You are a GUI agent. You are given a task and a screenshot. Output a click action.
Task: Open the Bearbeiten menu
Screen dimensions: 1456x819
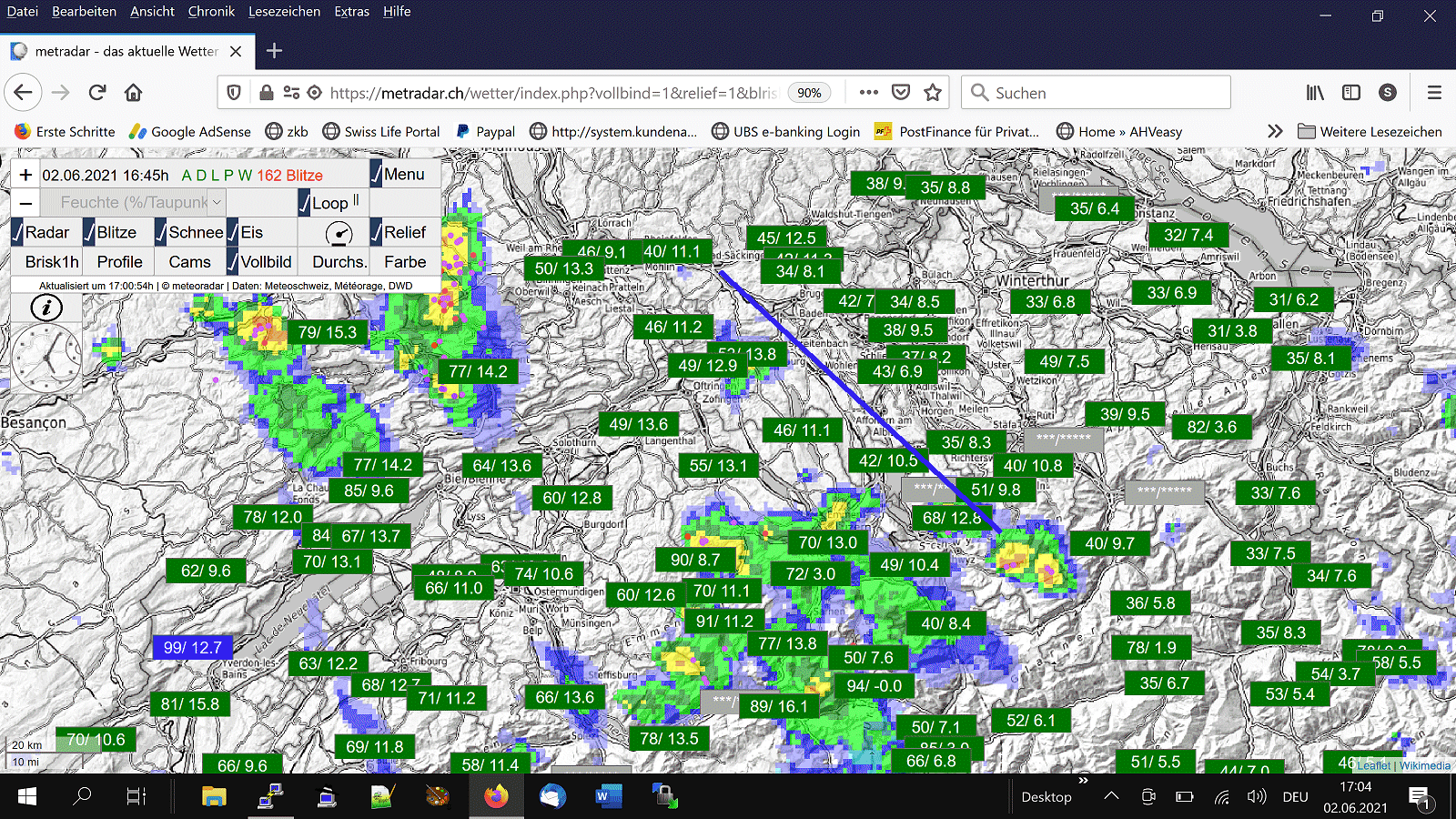click(85, 12)
